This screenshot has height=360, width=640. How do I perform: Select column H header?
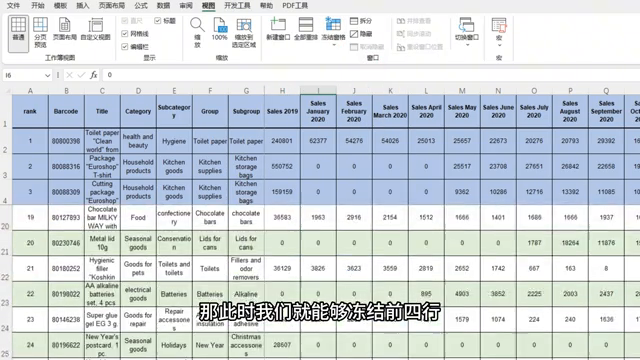(x=282, y=91)
